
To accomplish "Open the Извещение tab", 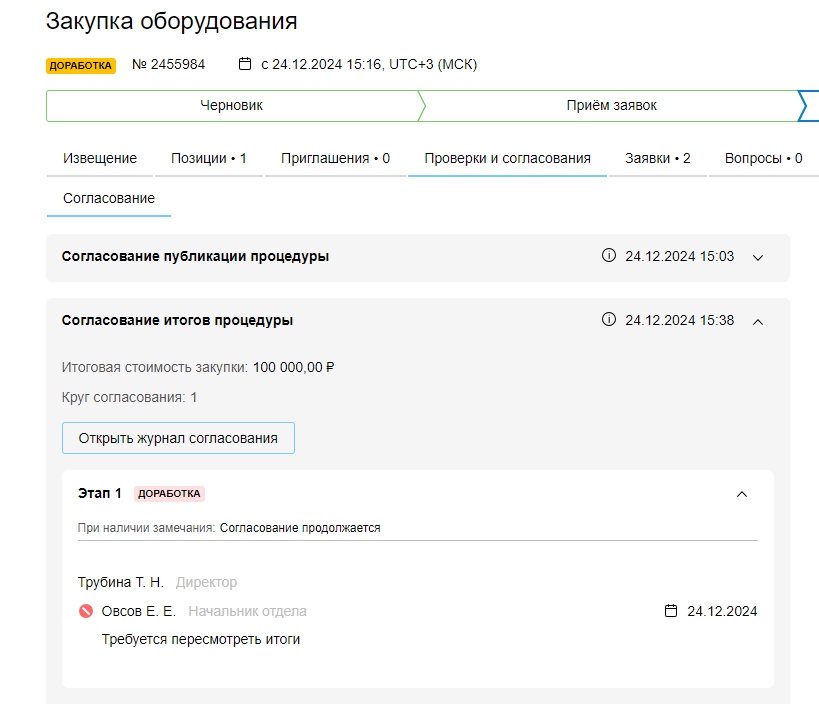I will click(x=100, y=158).
